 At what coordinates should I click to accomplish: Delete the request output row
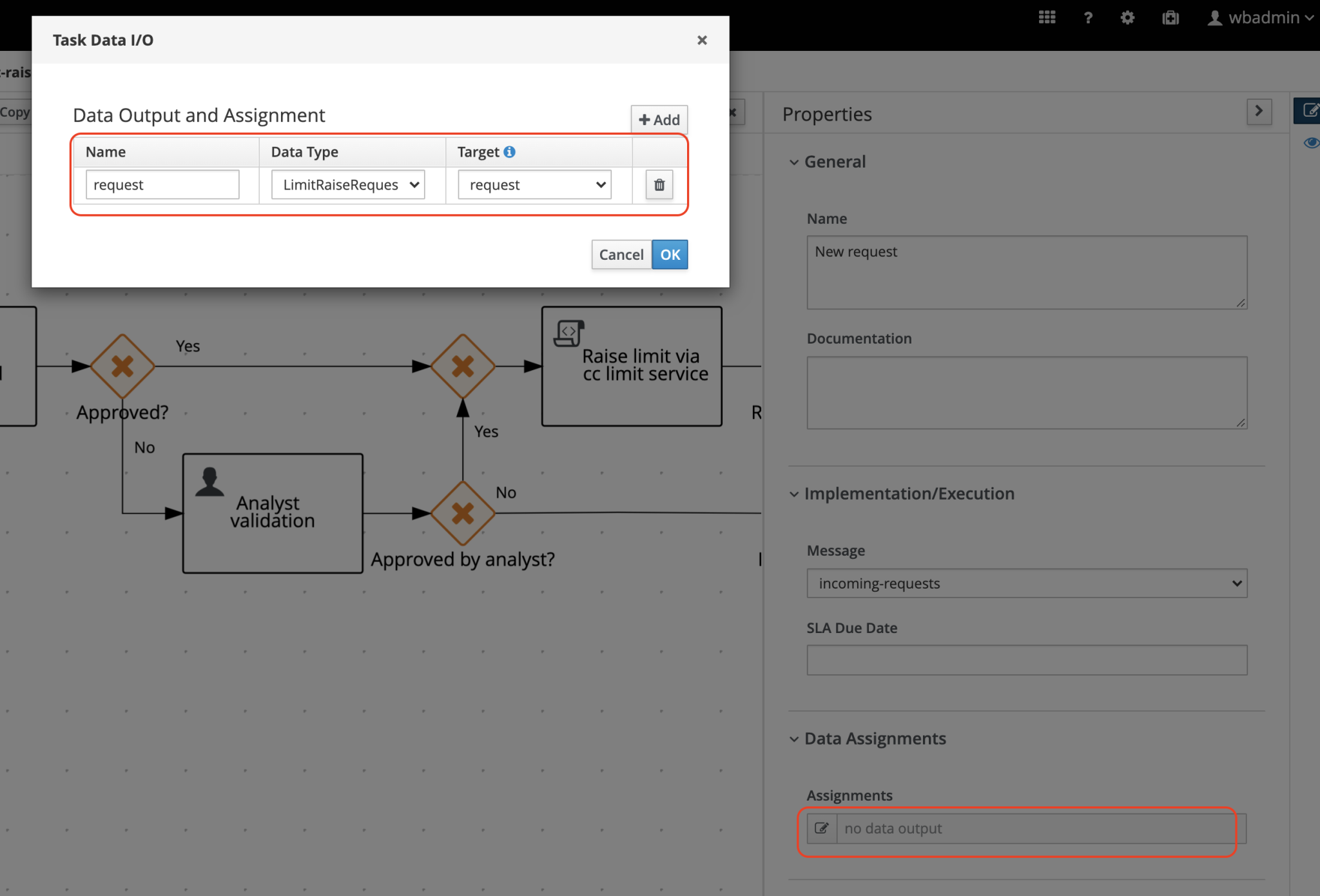659,185
